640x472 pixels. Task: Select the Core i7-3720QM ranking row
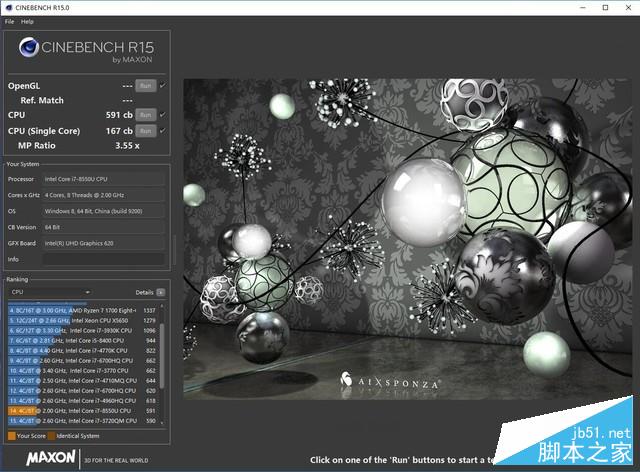coord(83,421)
